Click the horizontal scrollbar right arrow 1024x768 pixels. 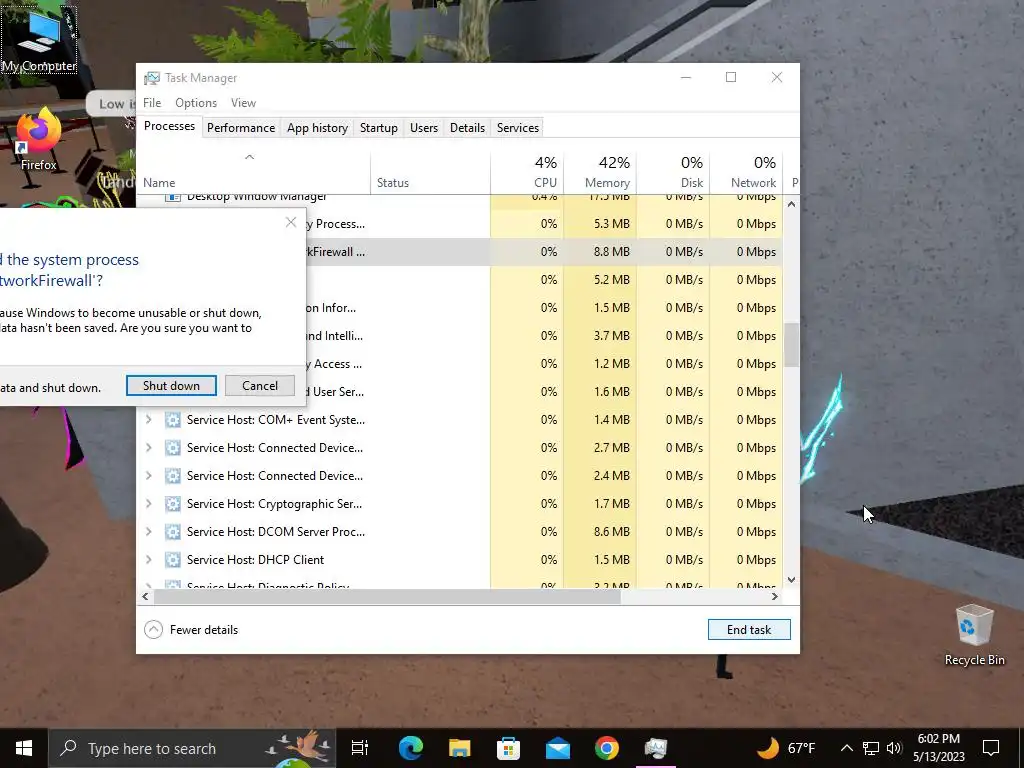[x=775, y=596]
